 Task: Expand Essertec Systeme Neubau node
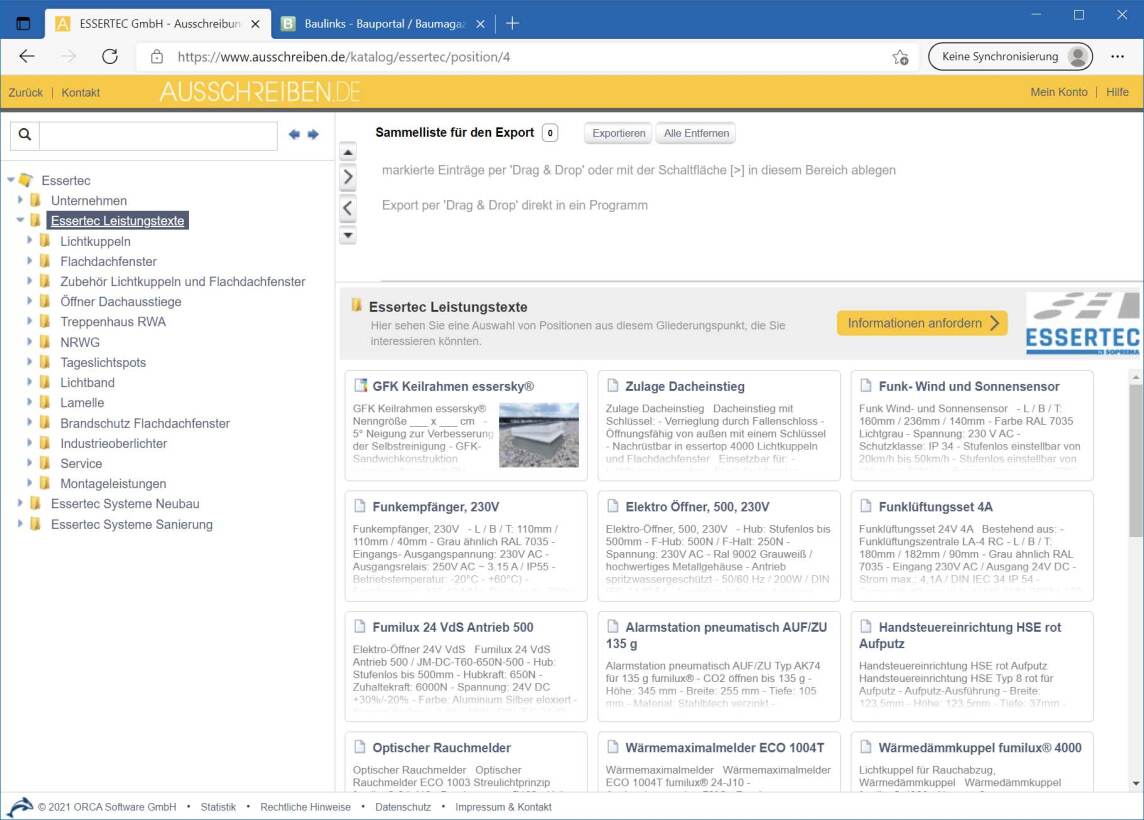tap(20, 503)
